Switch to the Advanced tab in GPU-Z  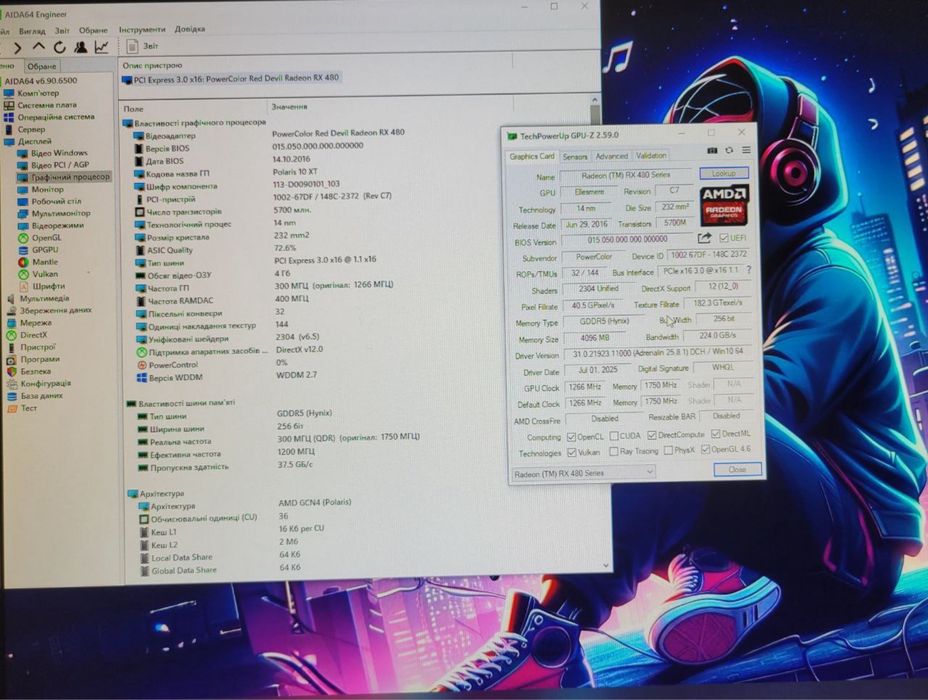click(x=611, y=156)
